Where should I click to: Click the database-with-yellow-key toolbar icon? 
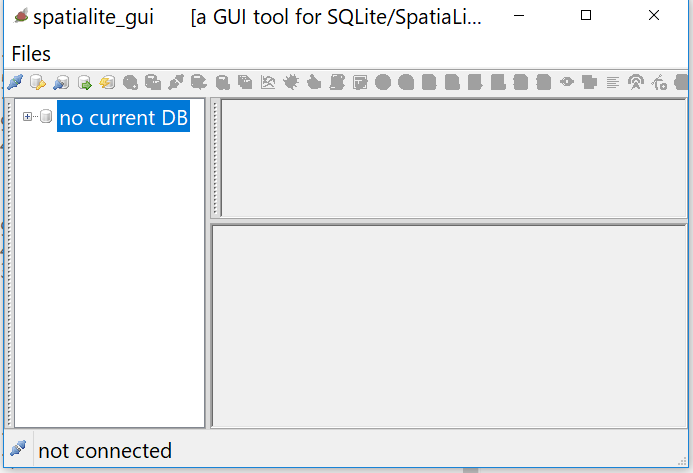pyautogui.click(x=38, y=82)
